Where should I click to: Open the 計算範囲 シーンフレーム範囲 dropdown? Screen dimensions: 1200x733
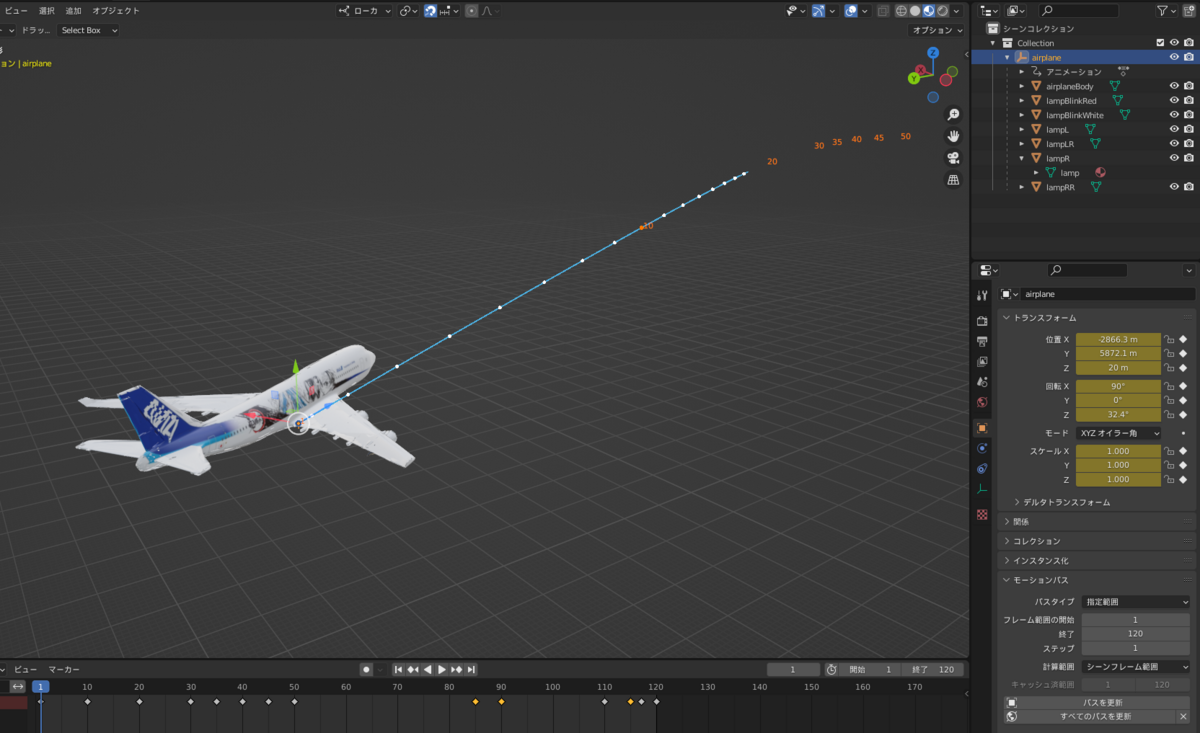click(x=1136, y=667)
